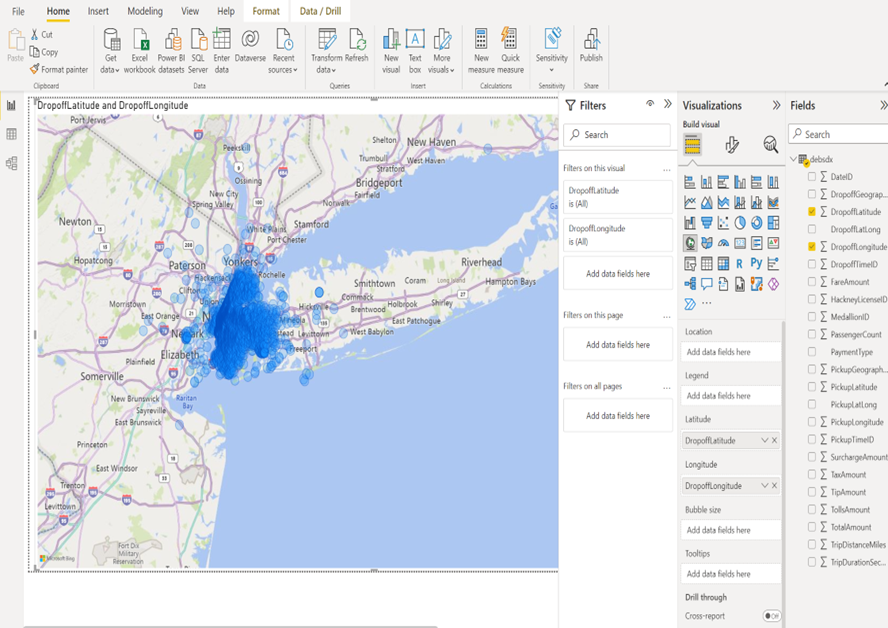Screen dimensions: 888x628
Task: Choose the matrix visual
Action: (723, 263)
